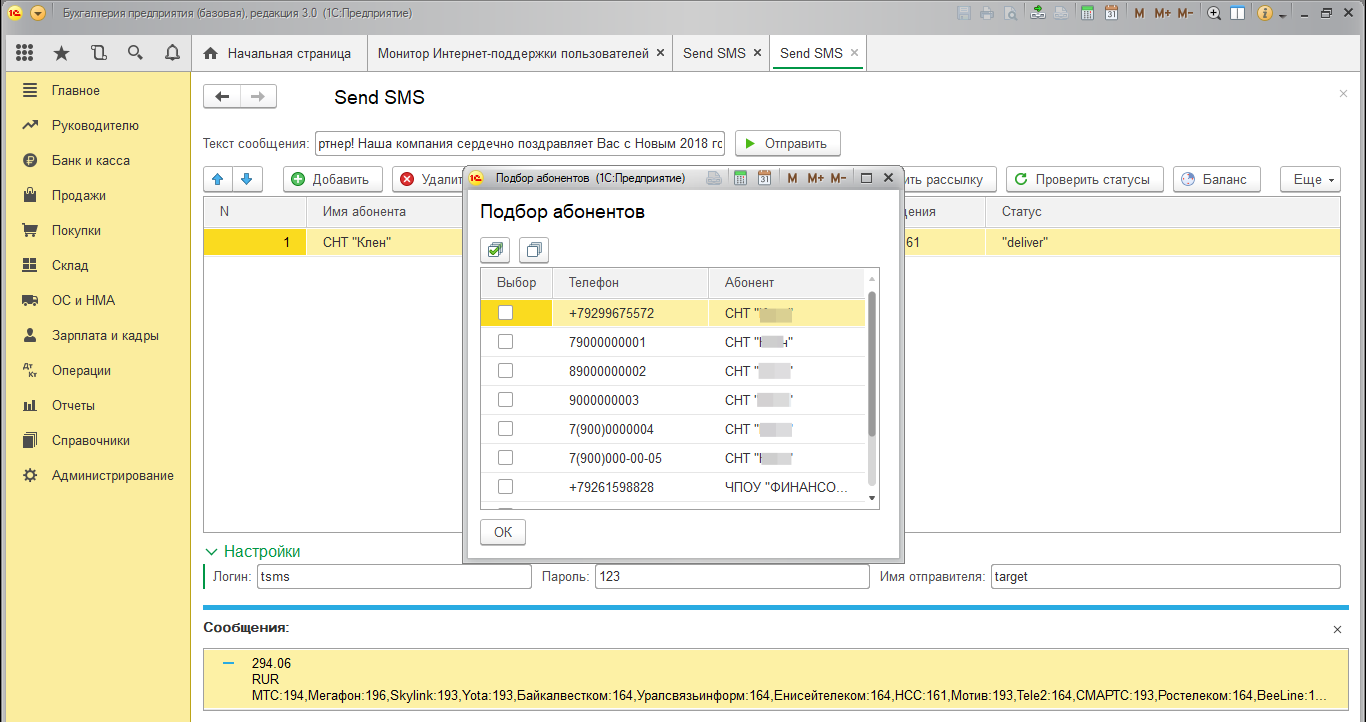Open the main 1C application menu arrow
Screen dimensions: 1366x722
point(38,13)
